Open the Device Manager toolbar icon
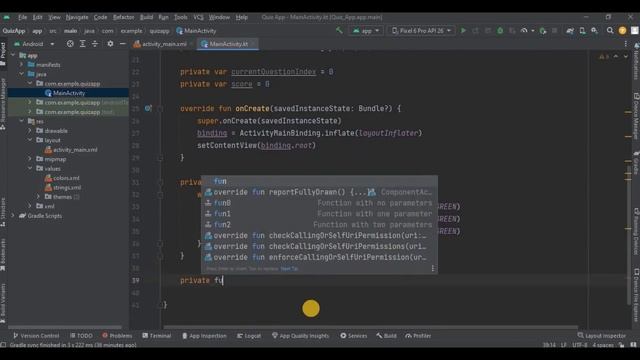The height and width of the screenshot is (360, 640). tap(582, 31)
